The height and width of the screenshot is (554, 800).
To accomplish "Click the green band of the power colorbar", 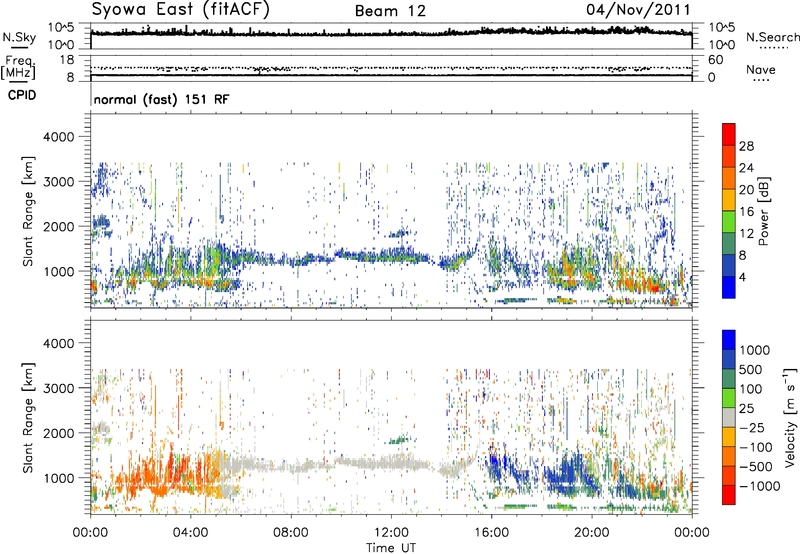I will 729,222.
